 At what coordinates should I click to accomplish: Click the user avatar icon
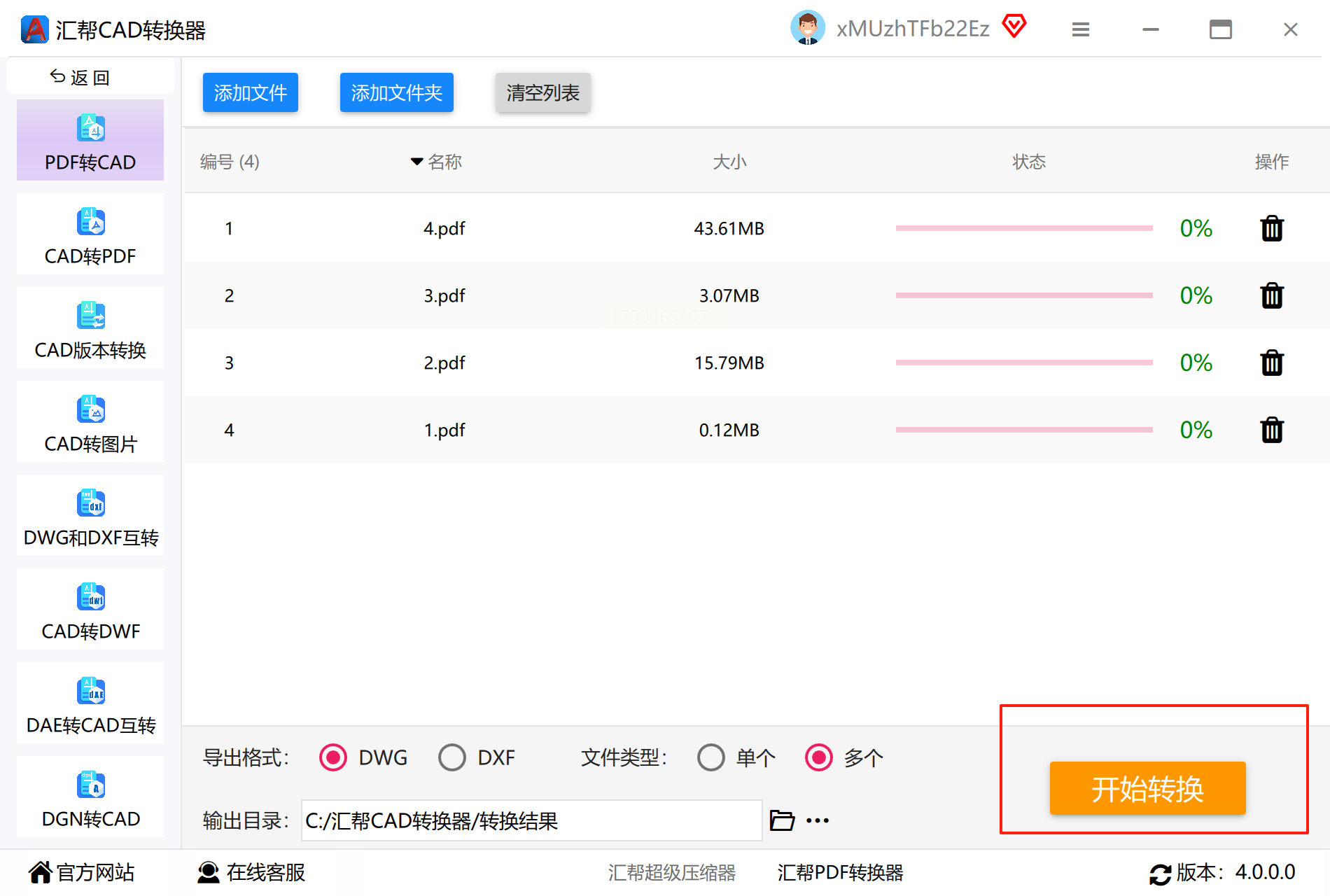coord(807,28)
